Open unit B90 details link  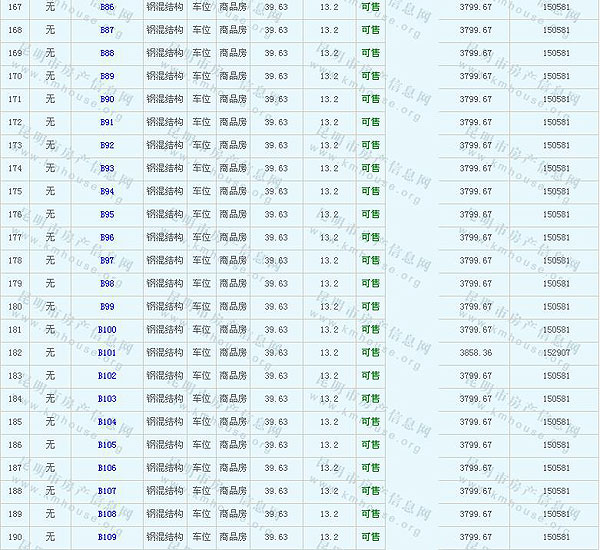pyautogui.click(x=107, y=99)
